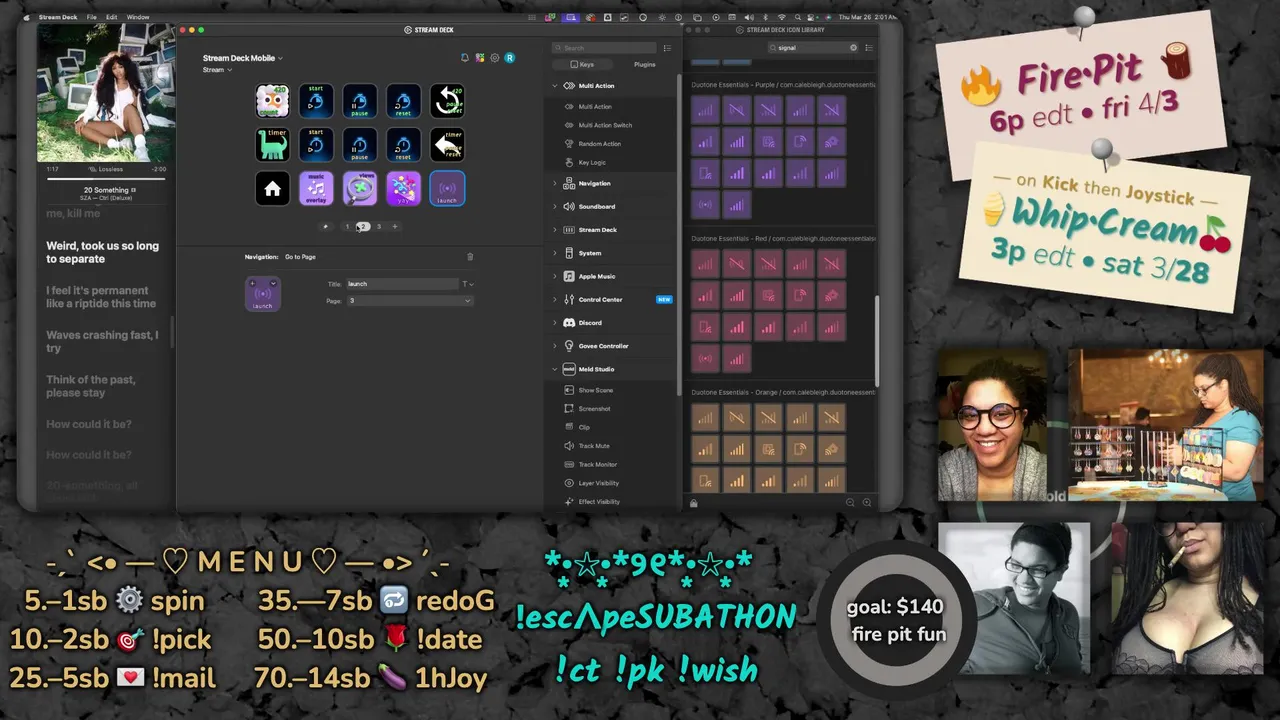Click the Icon Library vertical scrollbar
The width and height of the screenshot is (1280, 720).
pyautogui.click(x=877, y=340)
